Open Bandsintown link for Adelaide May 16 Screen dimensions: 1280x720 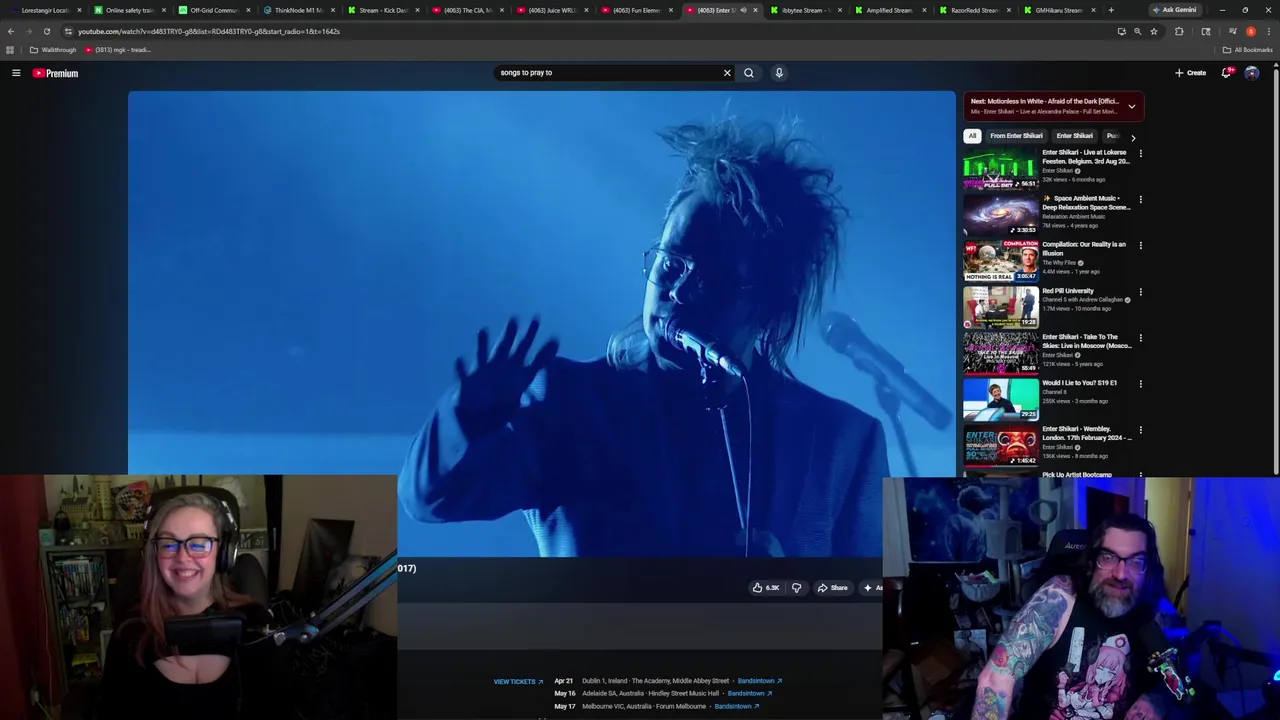[750, 693]
